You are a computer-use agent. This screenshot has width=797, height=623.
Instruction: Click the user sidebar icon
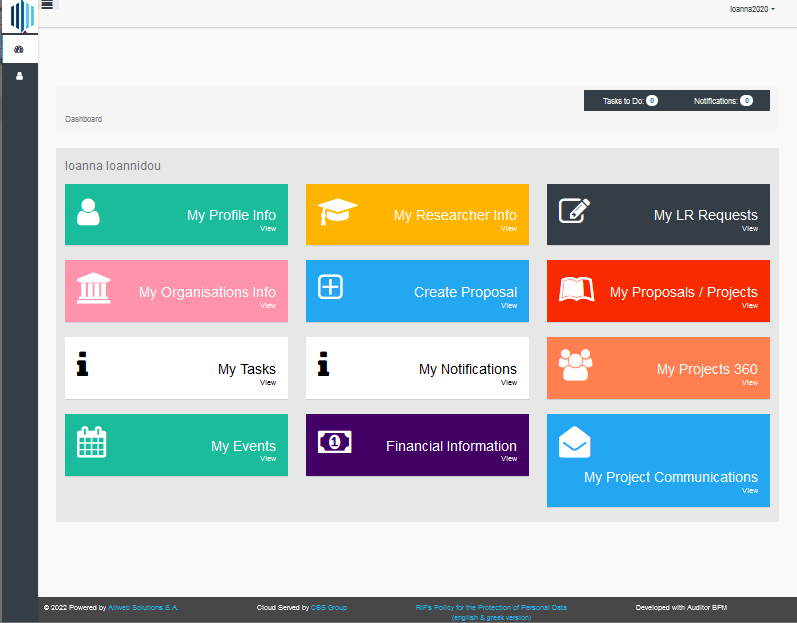pyautogui.click(x=19, y=76)
